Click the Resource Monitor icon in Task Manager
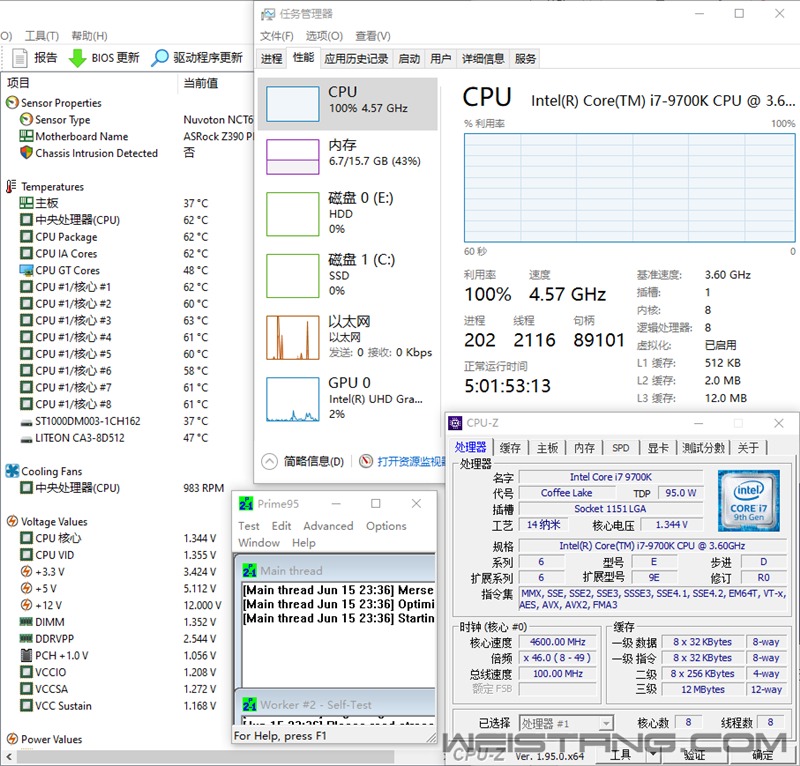800x766 pixels. [366, 461]
